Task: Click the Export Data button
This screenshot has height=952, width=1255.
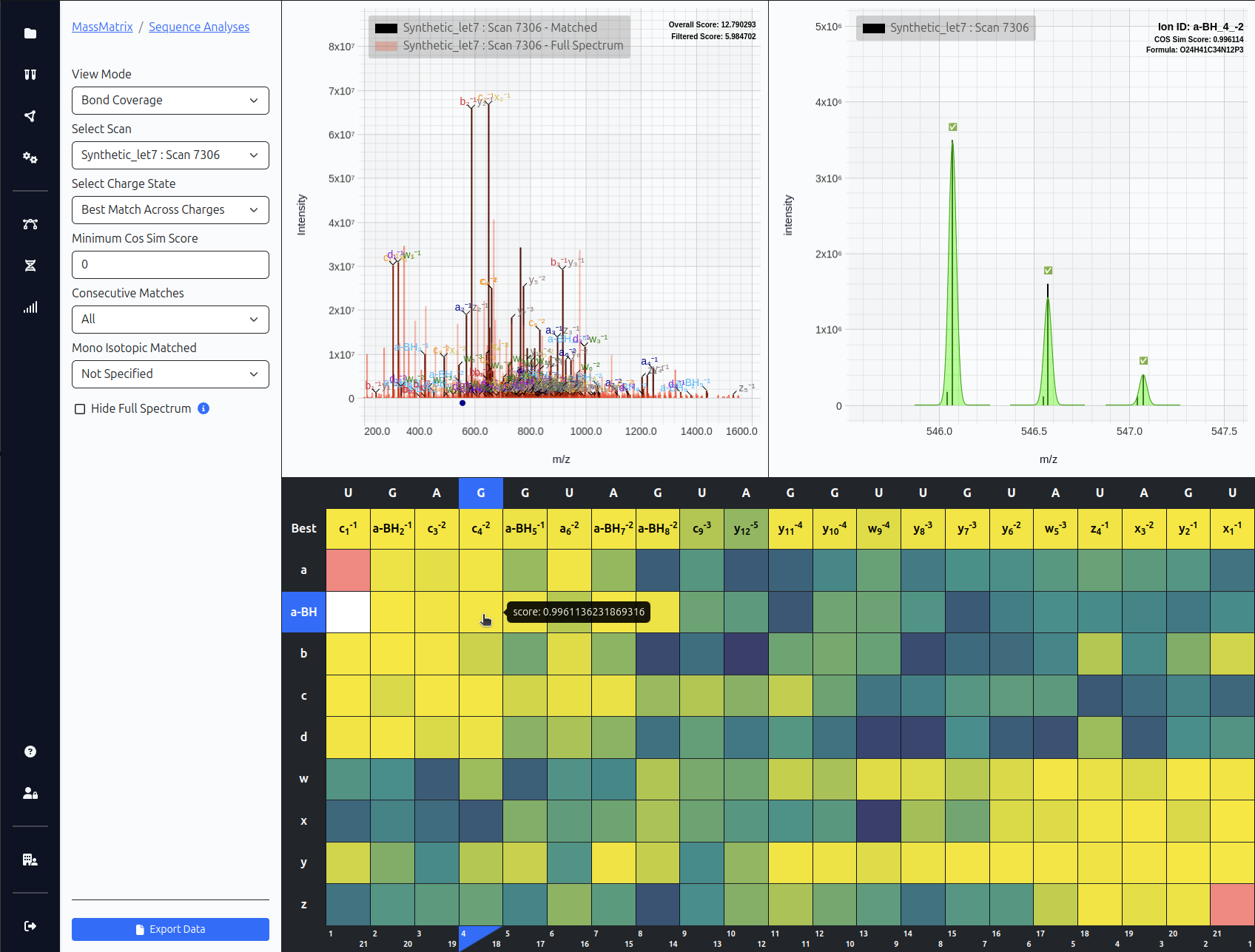Action: click(x=170, y=929)
